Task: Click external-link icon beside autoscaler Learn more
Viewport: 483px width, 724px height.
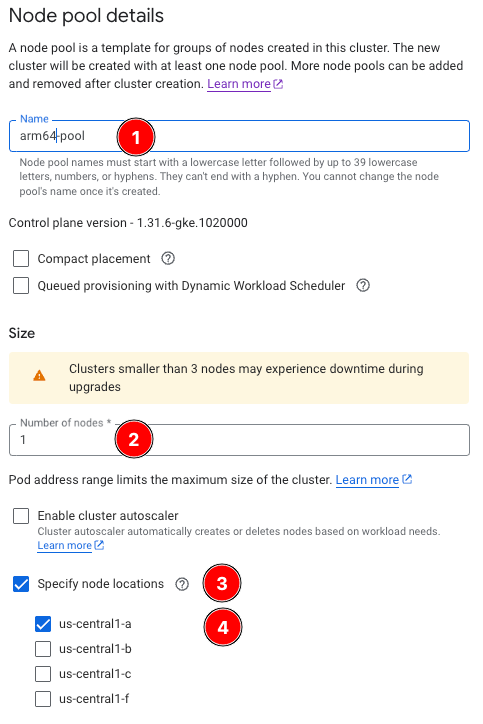Action: click(99, 545)
